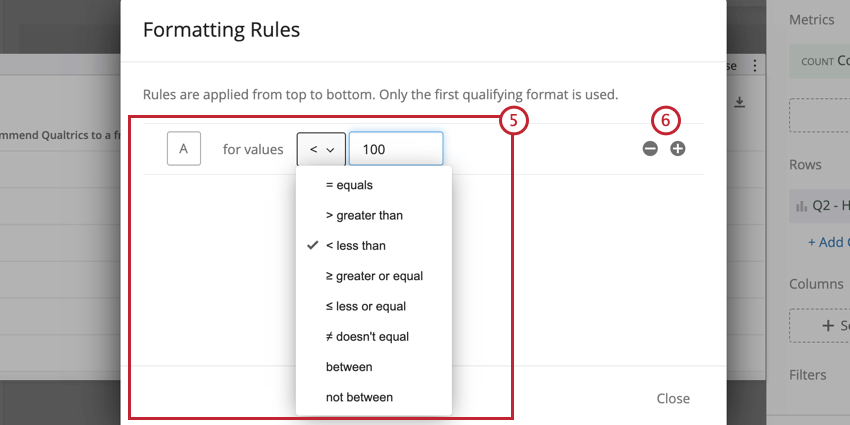850x425 pixels.
Task: Close the Formatting Rules dialog
Action: click(x=673, y=398)
